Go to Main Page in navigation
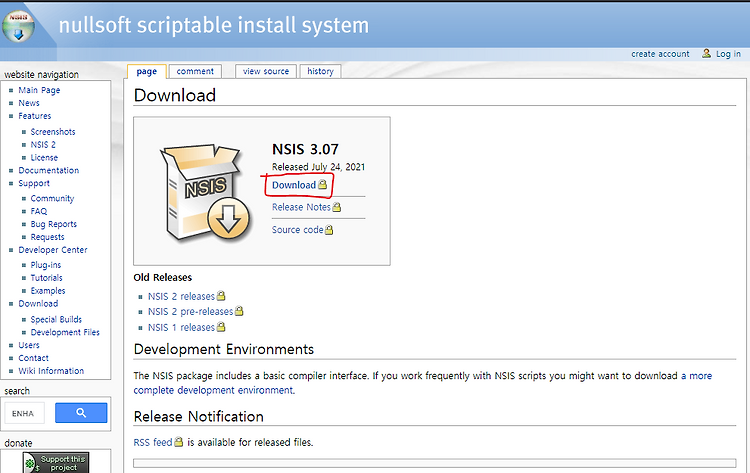The height and width of the screenshot is (473, 750). coord(39,90)
